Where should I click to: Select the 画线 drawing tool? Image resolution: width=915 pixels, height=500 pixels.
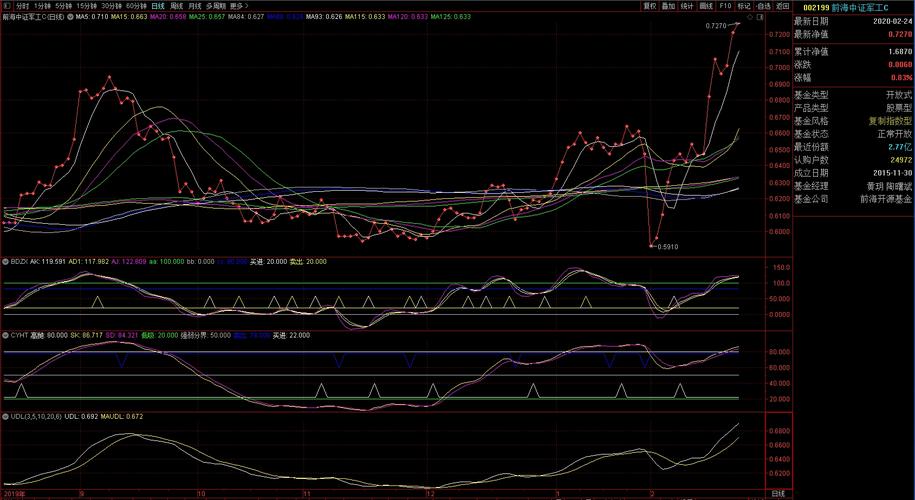(706, 5)
